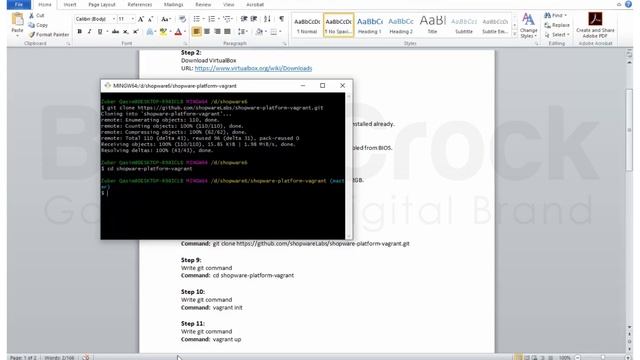The image size is (640, 360).
Task: Select Justify alignment
Action: click(227, 32)
